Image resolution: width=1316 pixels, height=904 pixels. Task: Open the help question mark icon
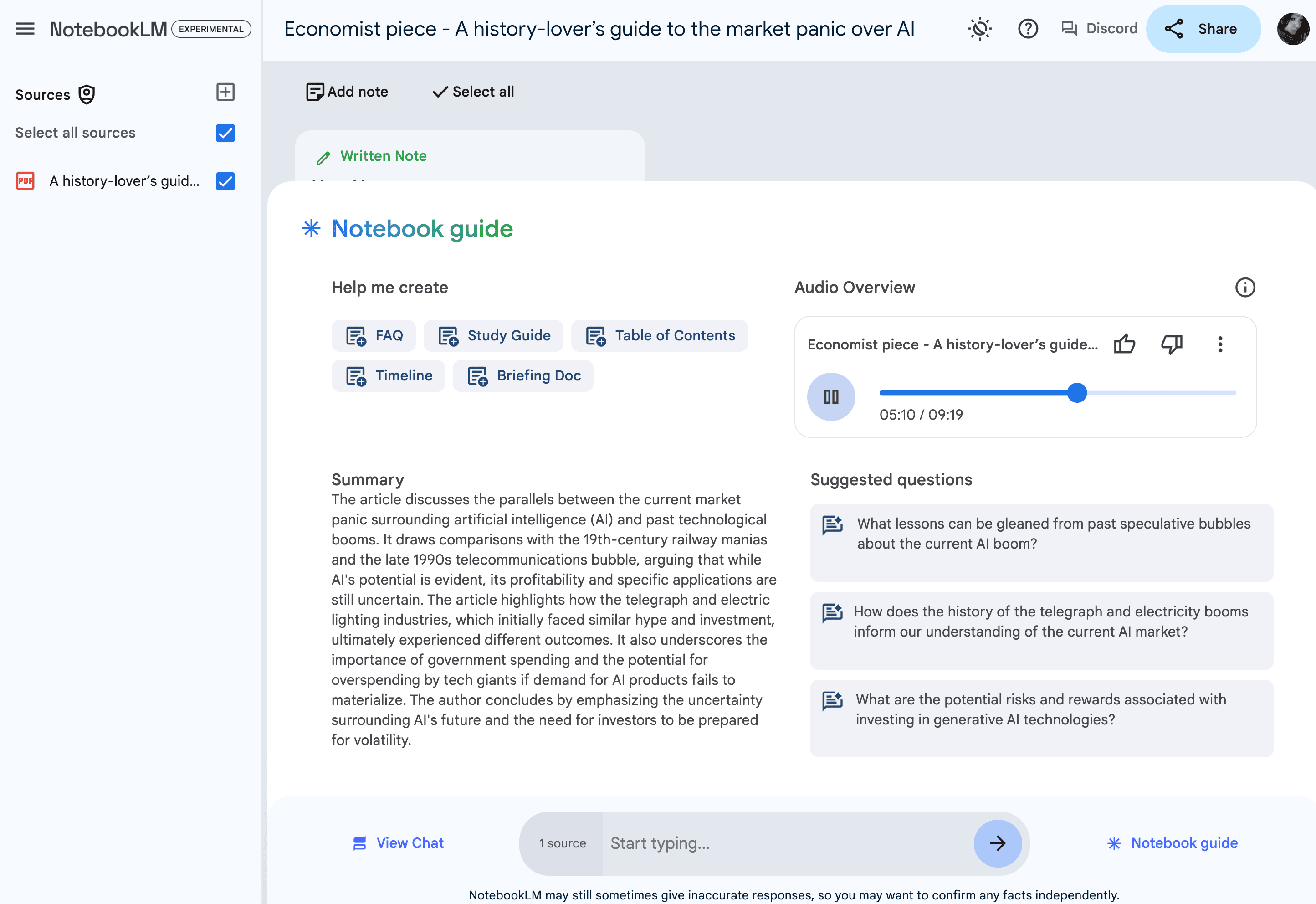(1028, 29)
